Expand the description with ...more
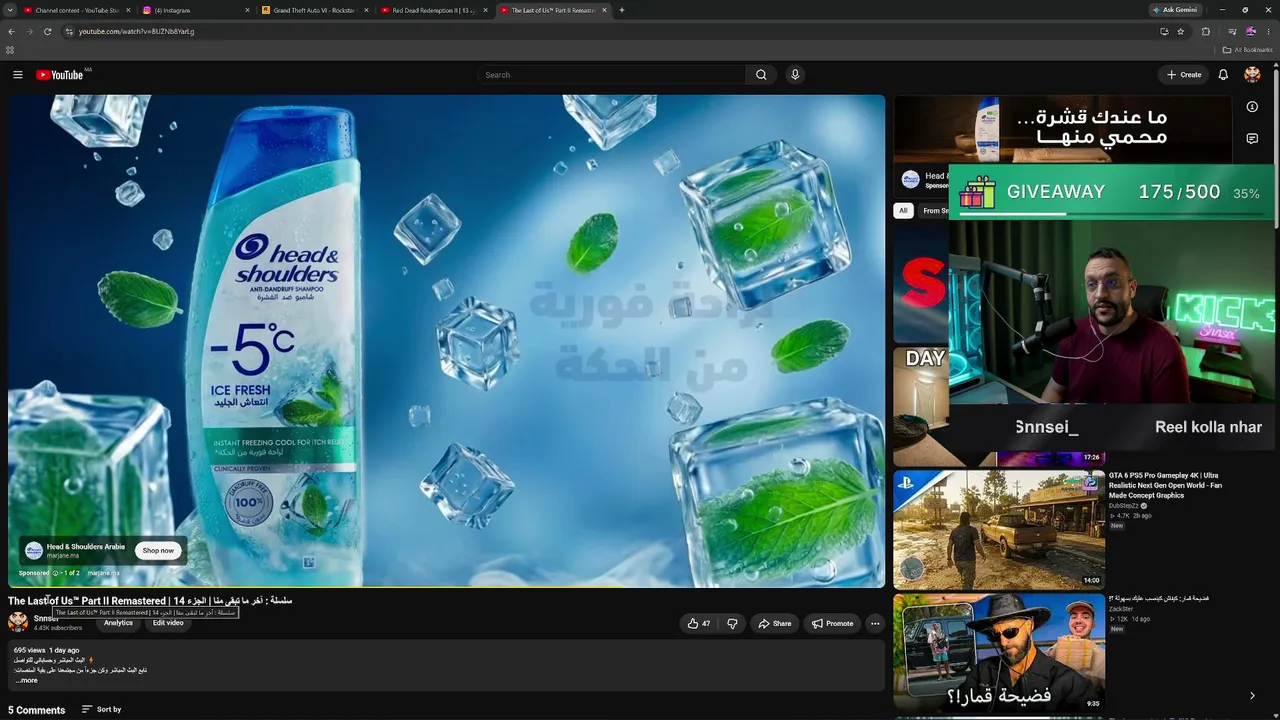The image size is (1280, 720). click(26, 680)
